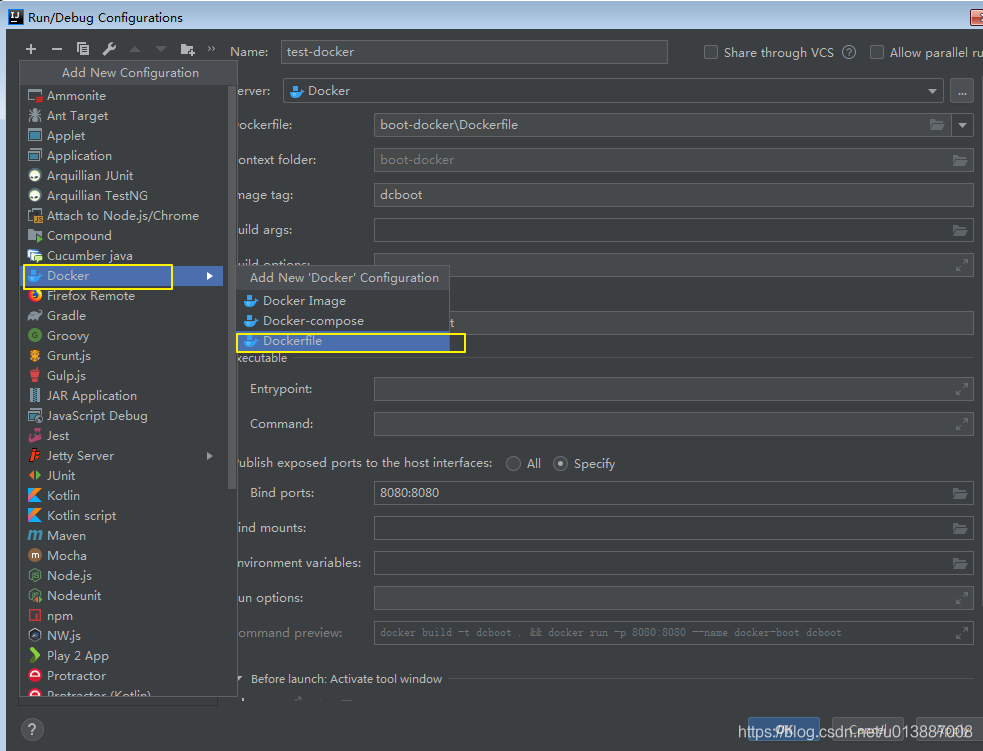Click the help question mark button
Screen dimensions: 983x751
pyautogui.click(x=32, y=729)
